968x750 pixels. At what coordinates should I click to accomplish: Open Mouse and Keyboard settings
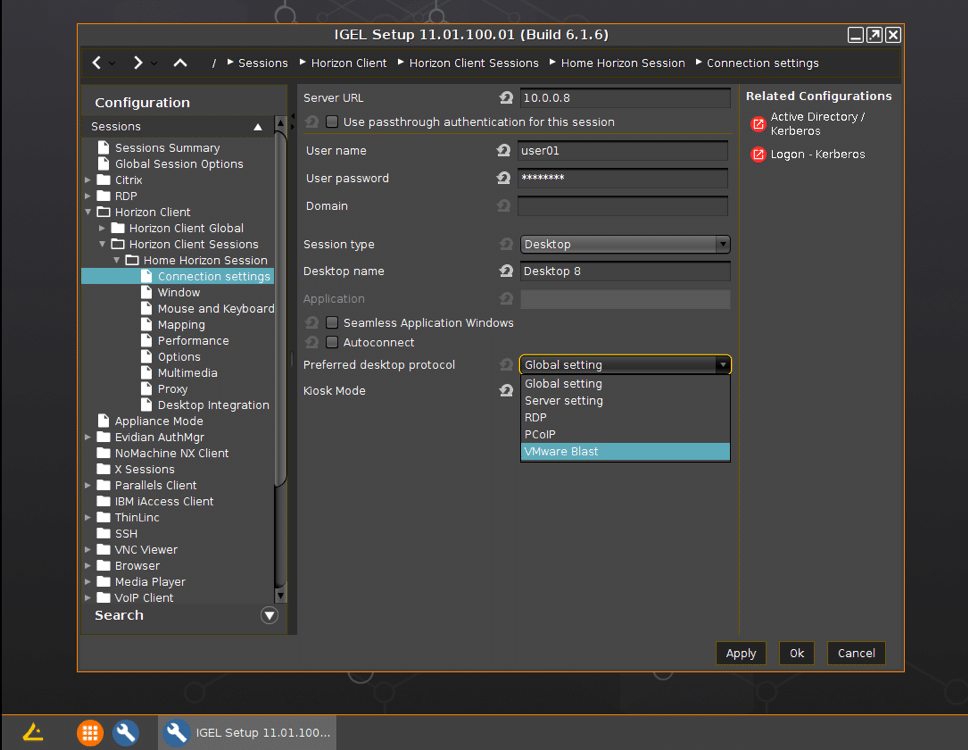tap(215, 308)
